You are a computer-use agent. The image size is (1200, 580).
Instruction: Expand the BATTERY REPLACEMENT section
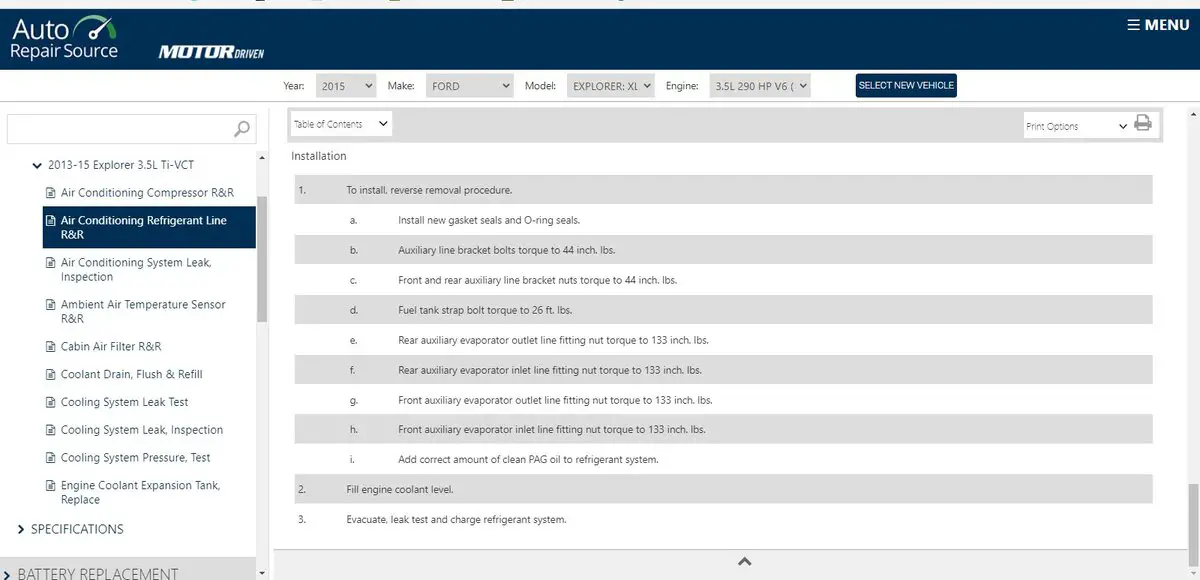pos(8,574)
